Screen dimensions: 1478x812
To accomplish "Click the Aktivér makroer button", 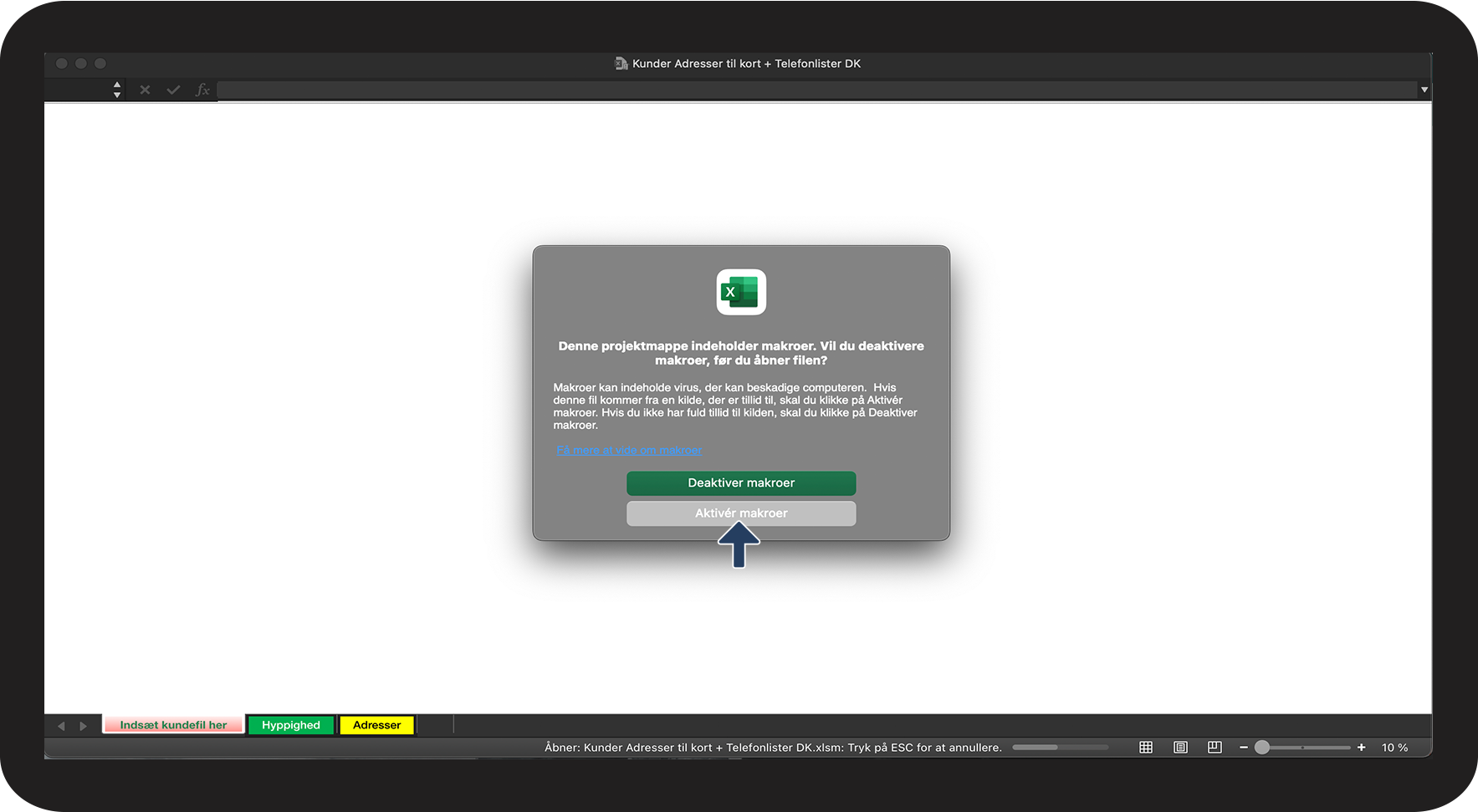I will tap(741, 513).
